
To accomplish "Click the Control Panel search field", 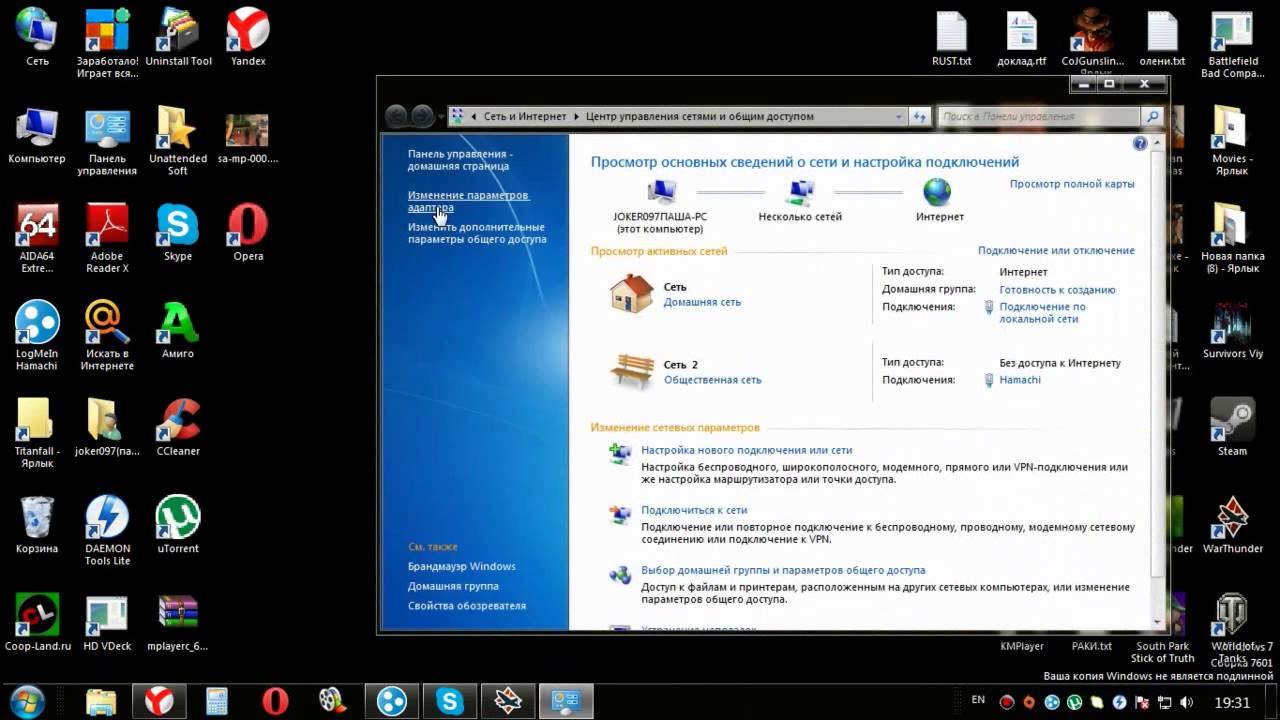I will click(x=1041, y=116).
